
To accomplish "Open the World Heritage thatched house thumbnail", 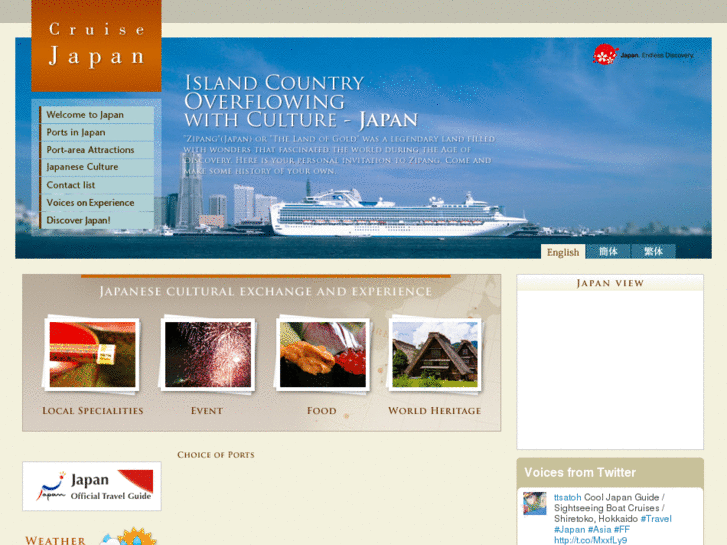I will pos(435,354).
